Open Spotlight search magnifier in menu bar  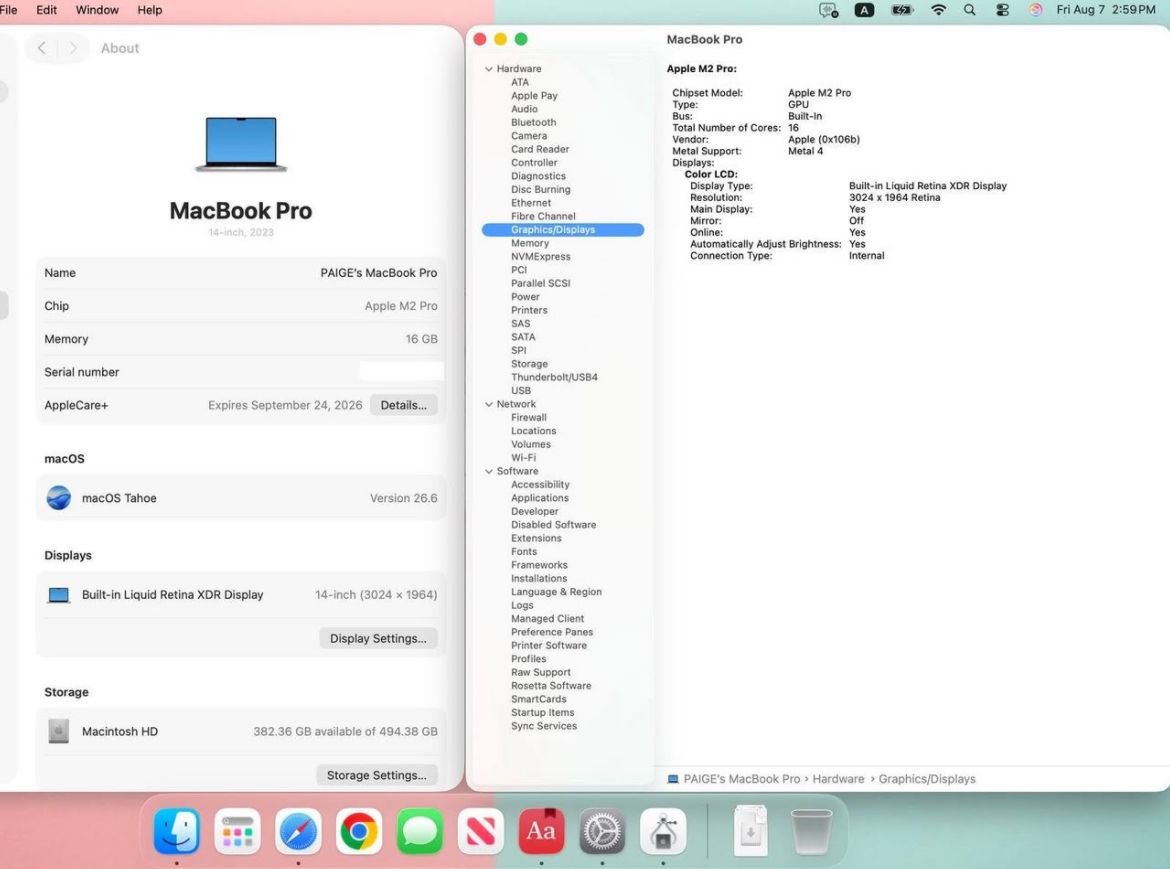pos(969,10)
